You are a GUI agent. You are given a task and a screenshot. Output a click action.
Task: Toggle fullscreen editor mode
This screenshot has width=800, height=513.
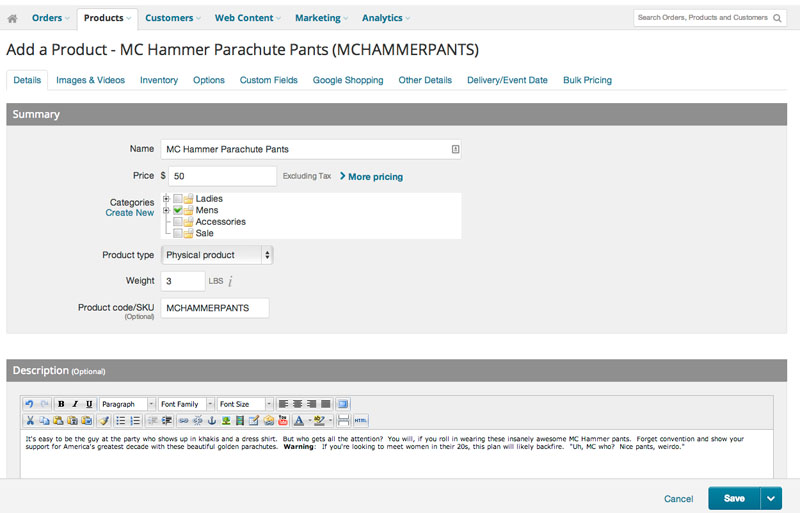pos(343,404)
